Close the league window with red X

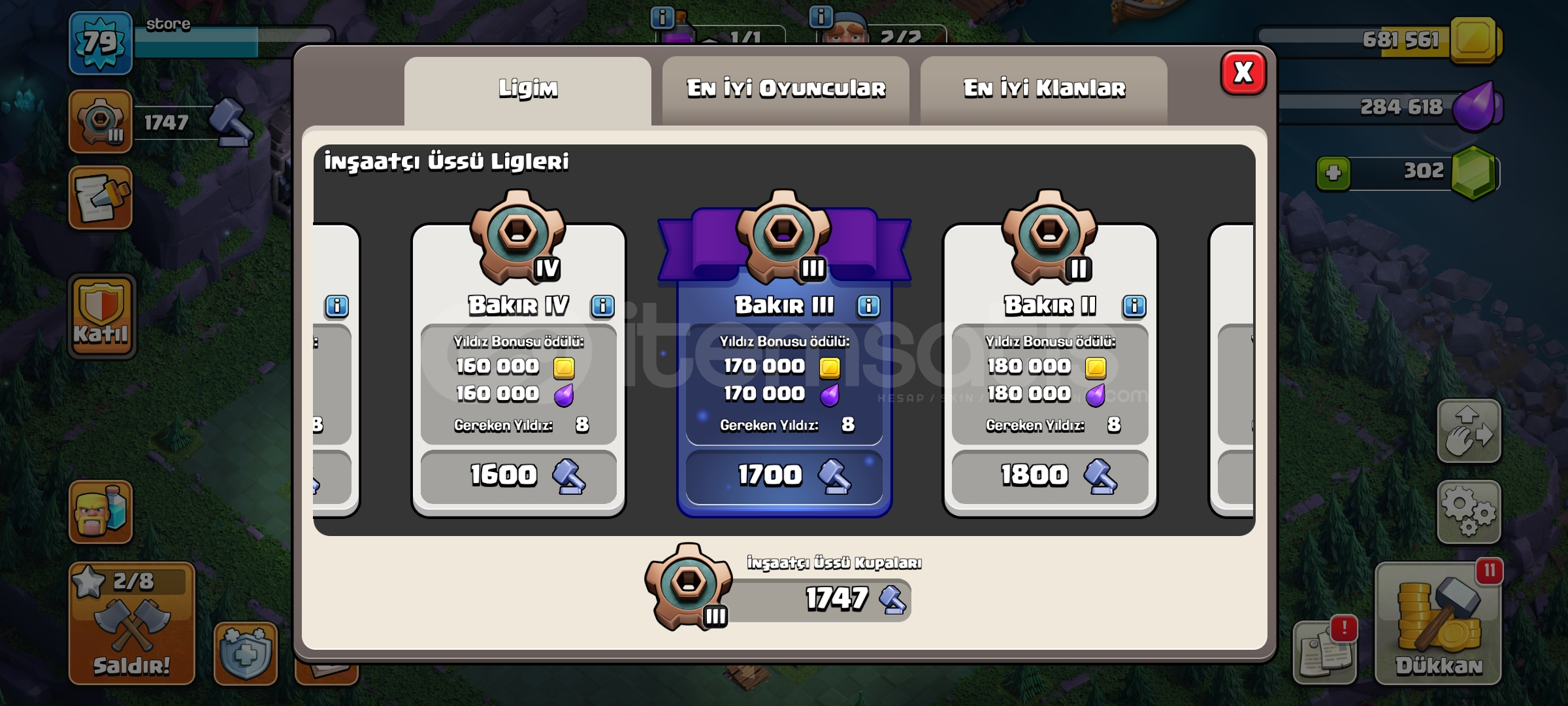point(1243,73)
